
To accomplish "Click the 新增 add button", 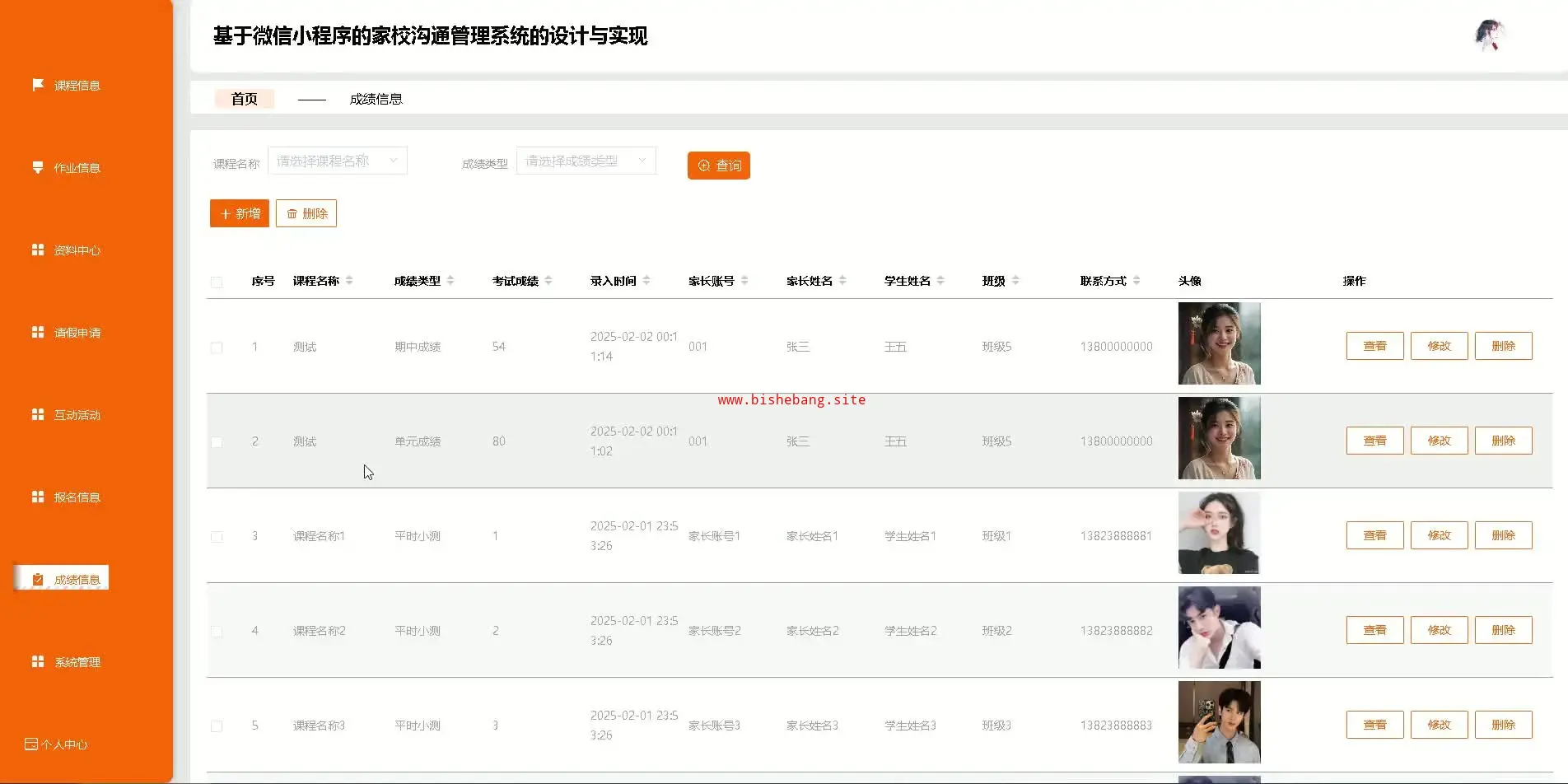I will 239,213.
